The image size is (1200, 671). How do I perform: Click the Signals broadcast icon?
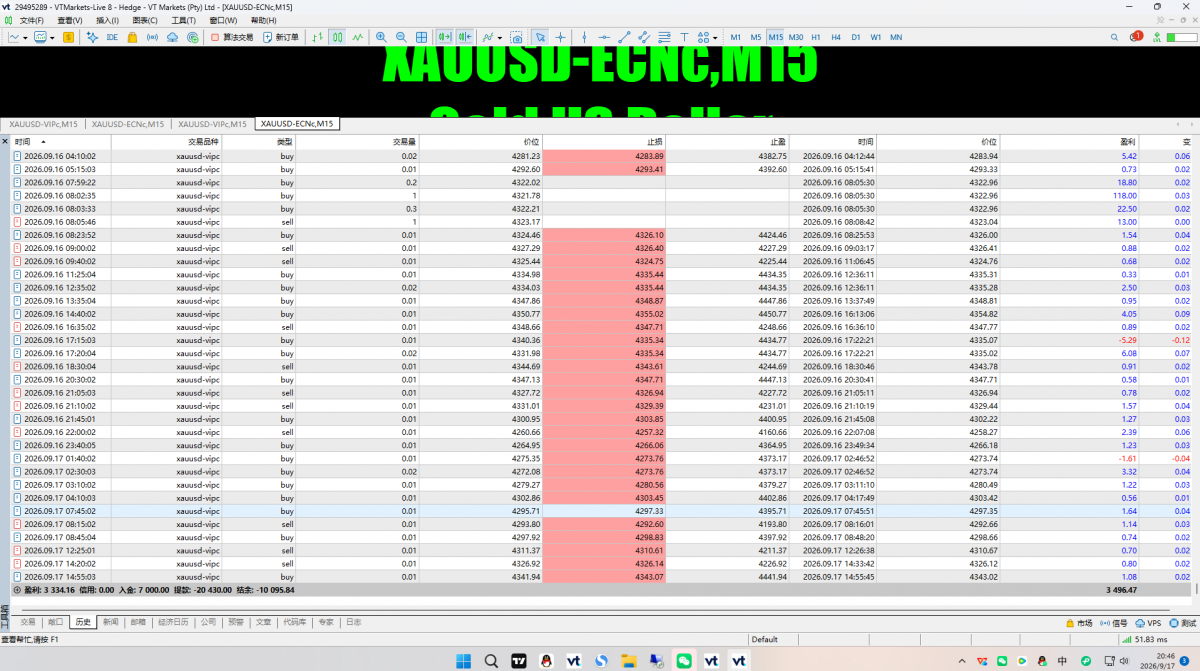(x=152, y=37)
